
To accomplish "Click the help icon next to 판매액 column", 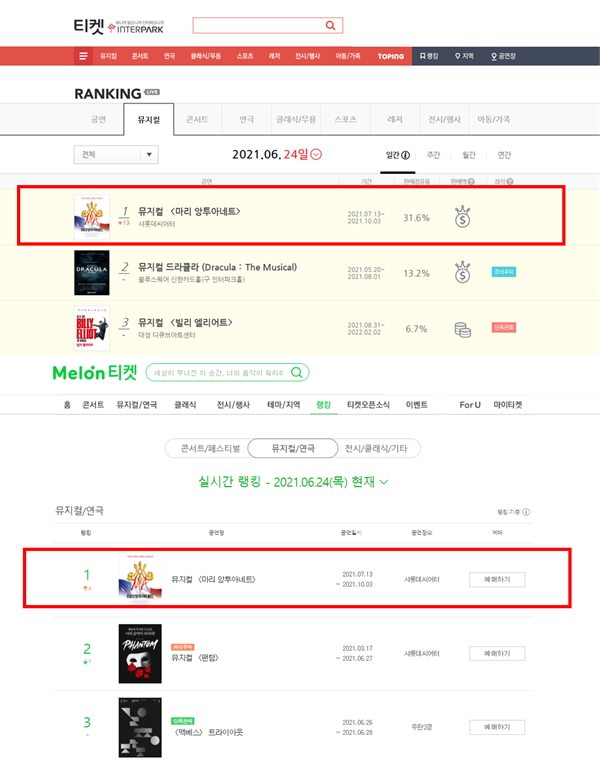I will click(471, 182).
